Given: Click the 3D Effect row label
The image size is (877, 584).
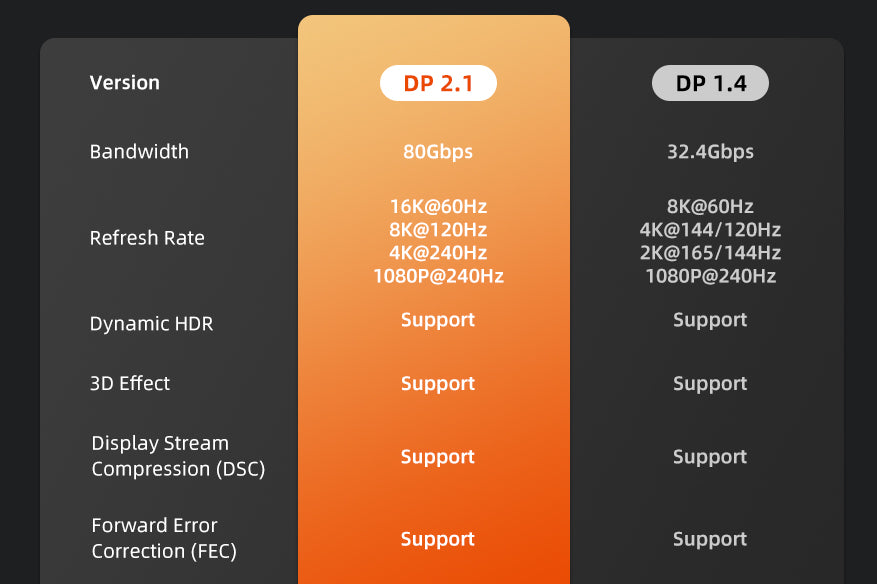Looking at the screenshot, I should click(x=130, y=384).
